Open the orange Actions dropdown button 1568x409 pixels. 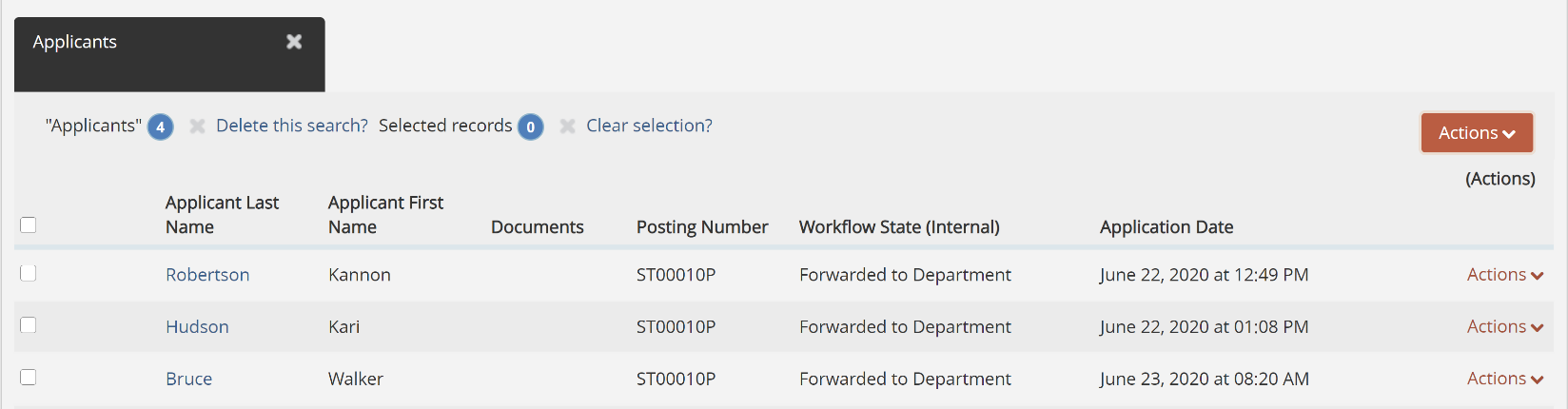click(x=1477, y=133)
